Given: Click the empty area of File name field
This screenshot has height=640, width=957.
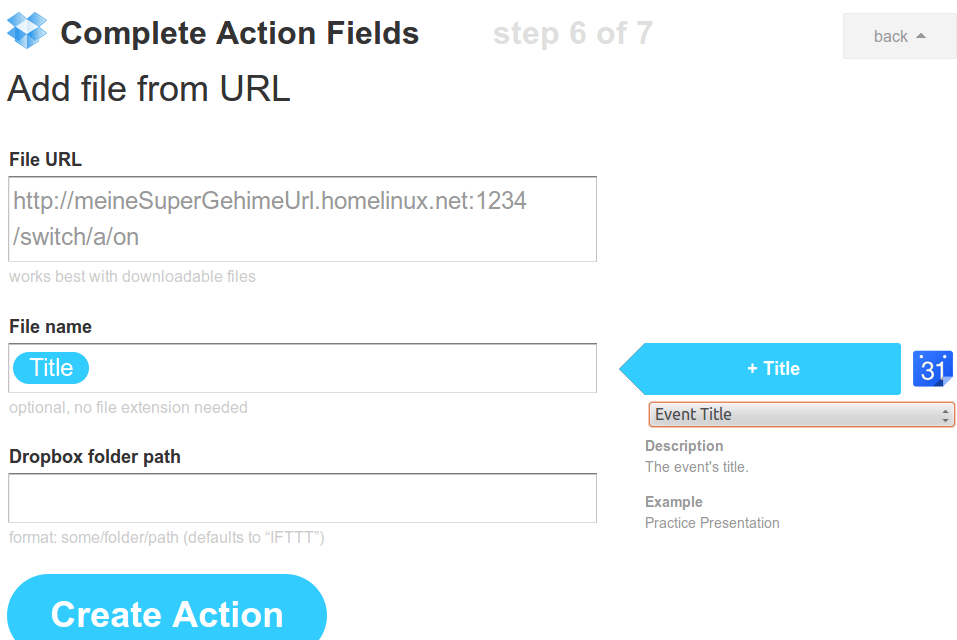Looking at the screenshot, I should point(340,368).
